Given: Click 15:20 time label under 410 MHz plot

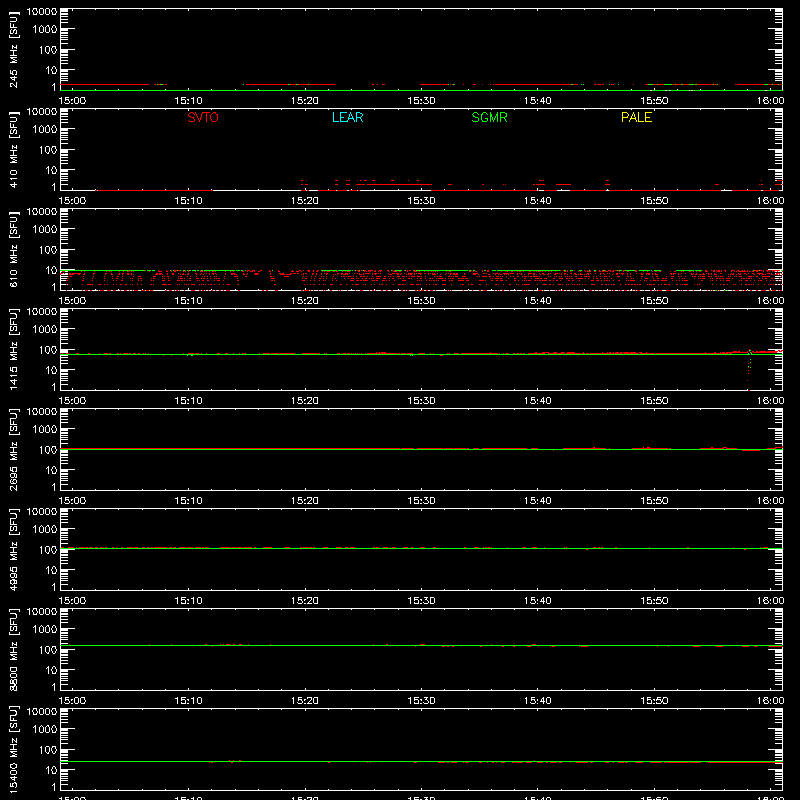Looking at the screenshot, I should tap(305, 201).
